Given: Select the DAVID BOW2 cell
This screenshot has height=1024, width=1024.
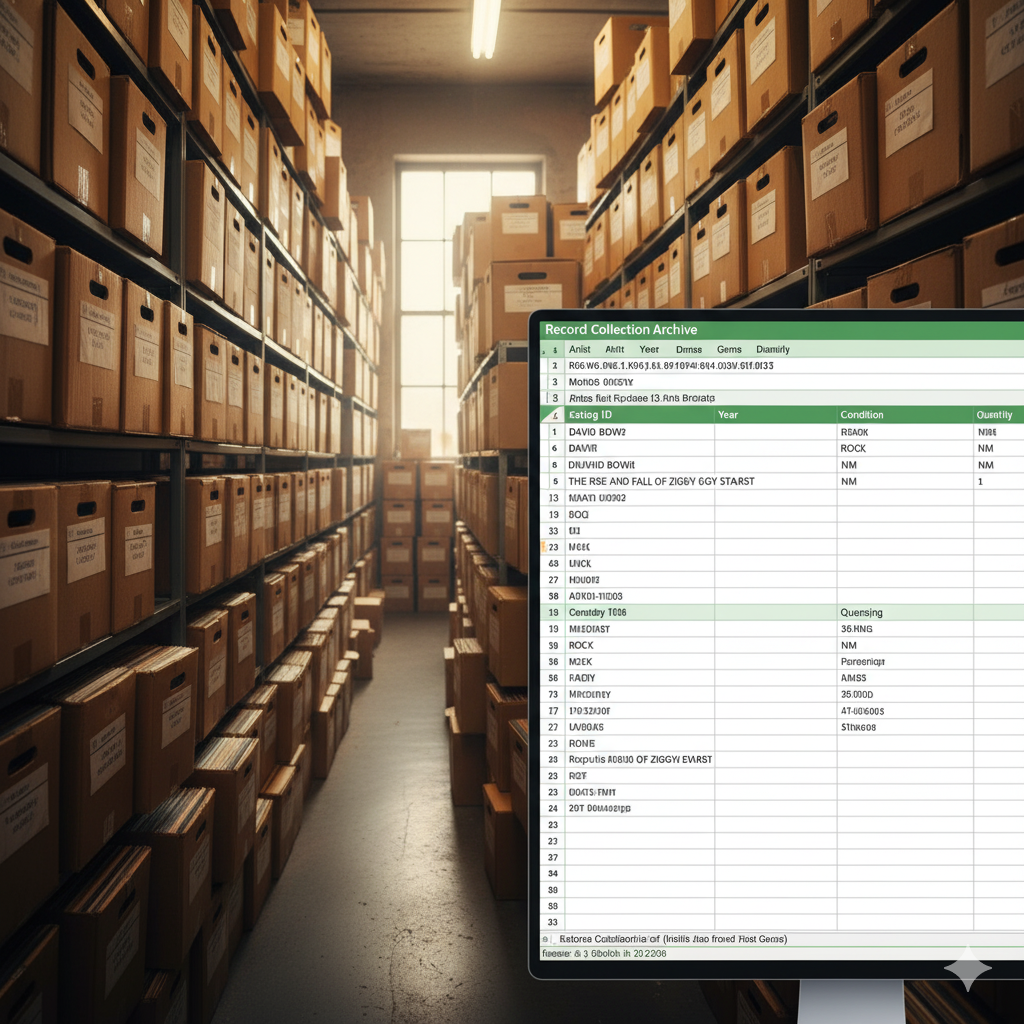Looking at the screenshot, I should pos(597,432).
